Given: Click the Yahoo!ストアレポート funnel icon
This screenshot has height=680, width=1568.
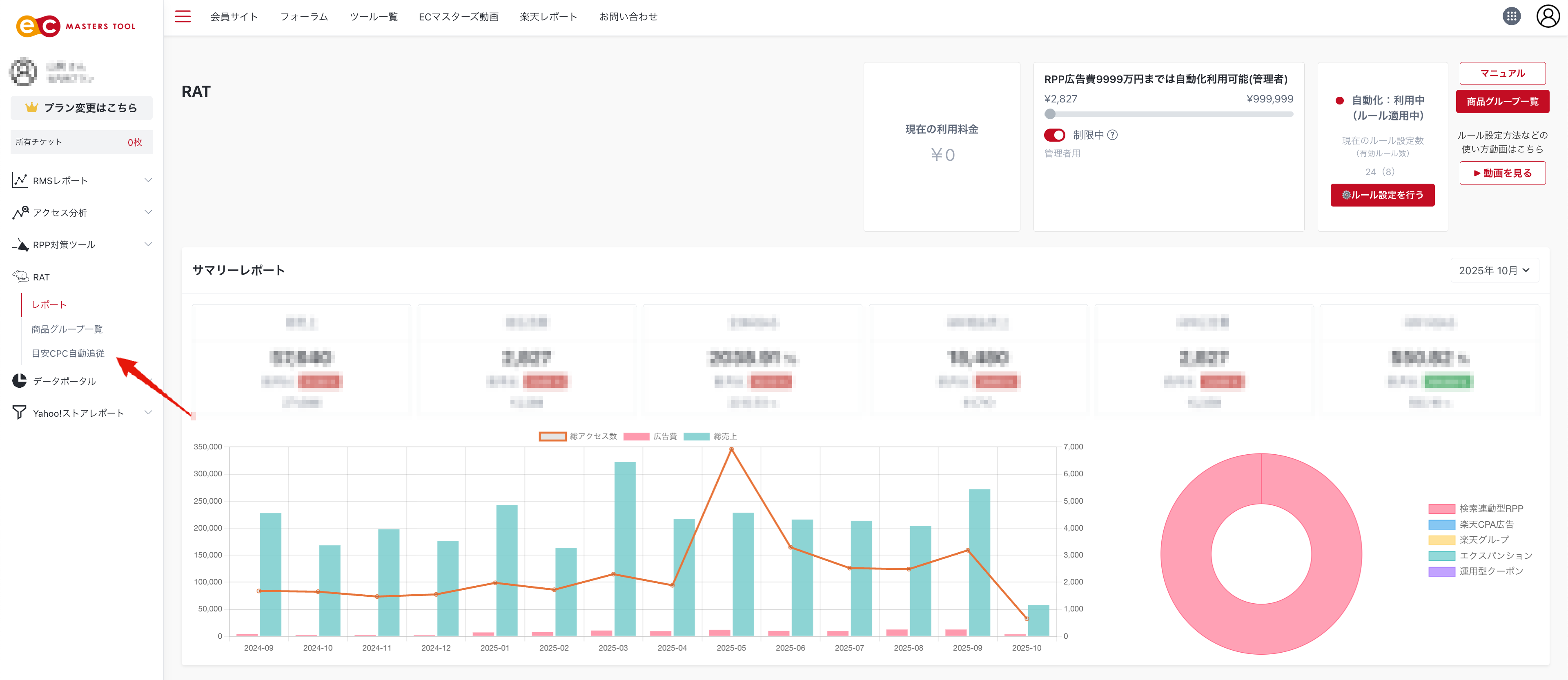Looking at the screenshot, I should [x=20, y=412].
